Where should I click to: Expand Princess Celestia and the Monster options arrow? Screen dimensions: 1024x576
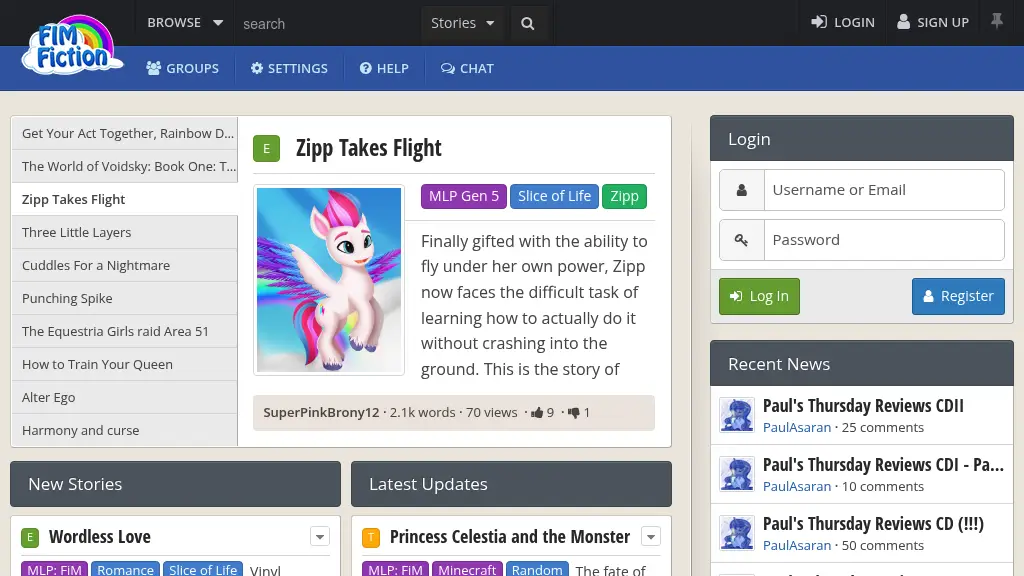650,537
